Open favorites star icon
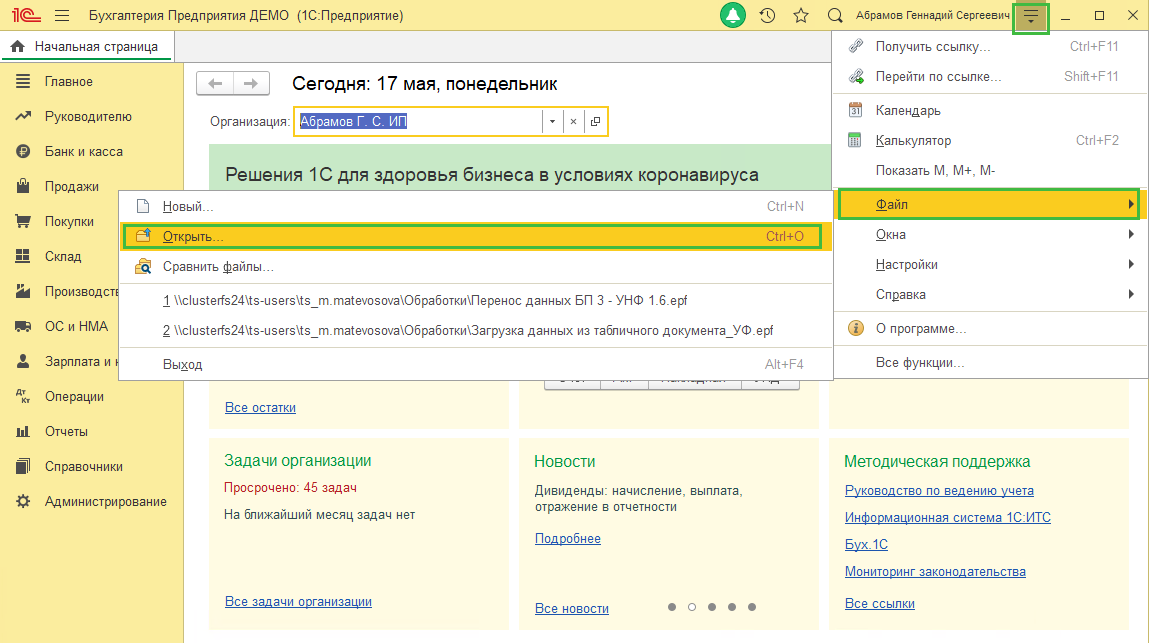Image resolution: width=1149 pixels, height=643 pixels. 801,15
